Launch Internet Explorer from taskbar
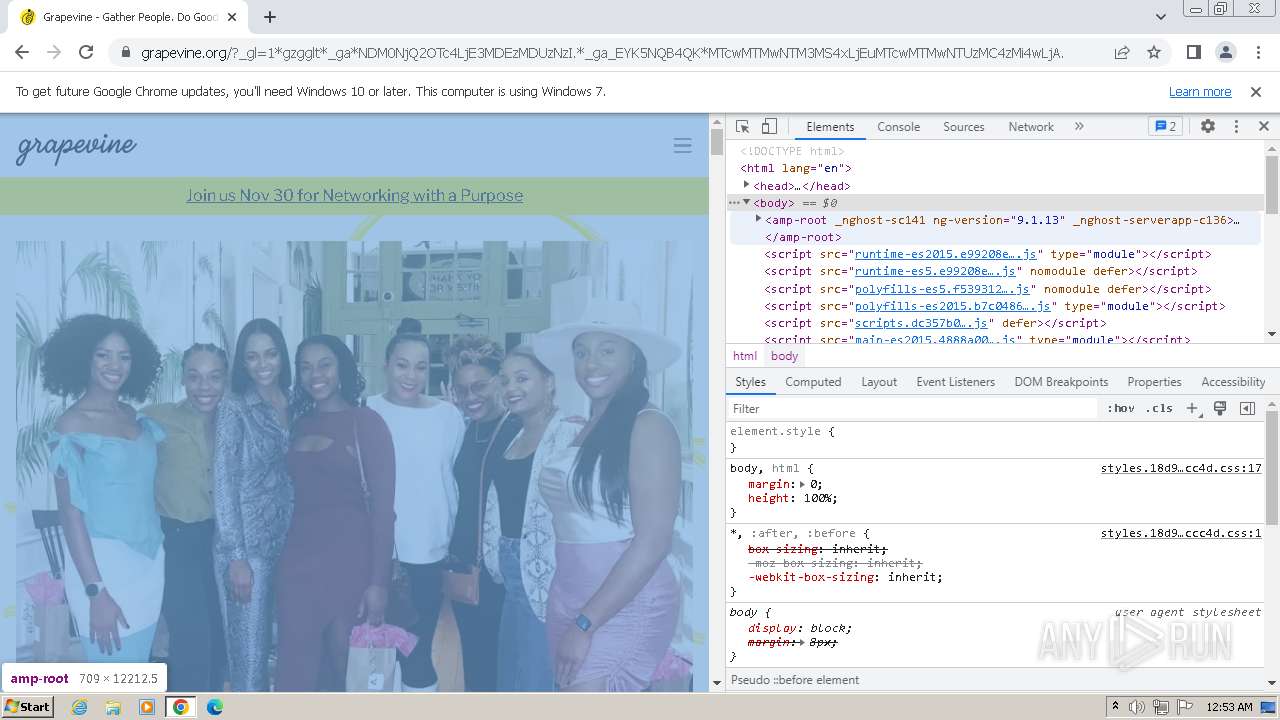 pyautogui.click(x=80, y=707)
